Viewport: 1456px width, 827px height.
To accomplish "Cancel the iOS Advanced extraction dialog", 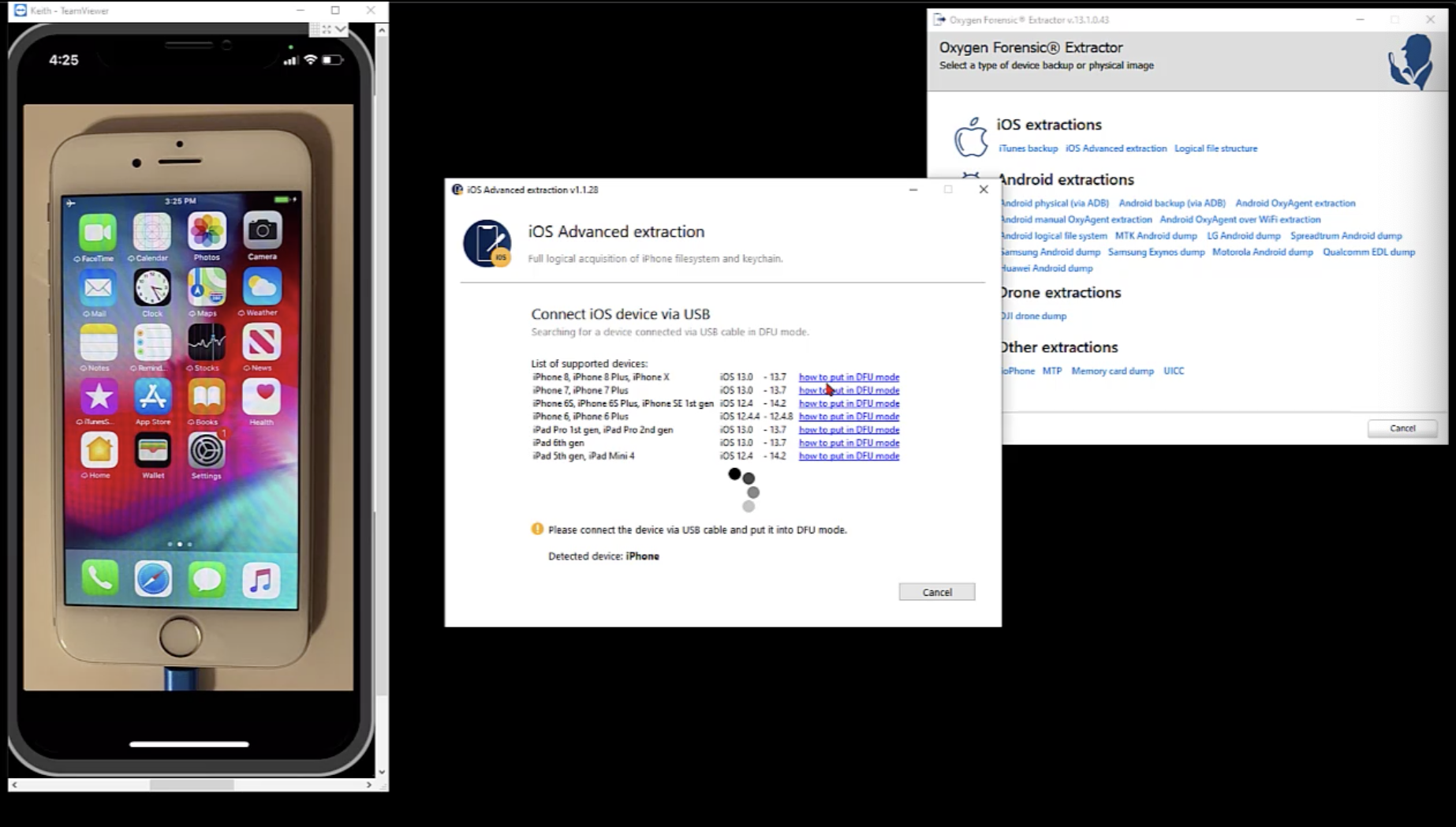I will 937,592.
